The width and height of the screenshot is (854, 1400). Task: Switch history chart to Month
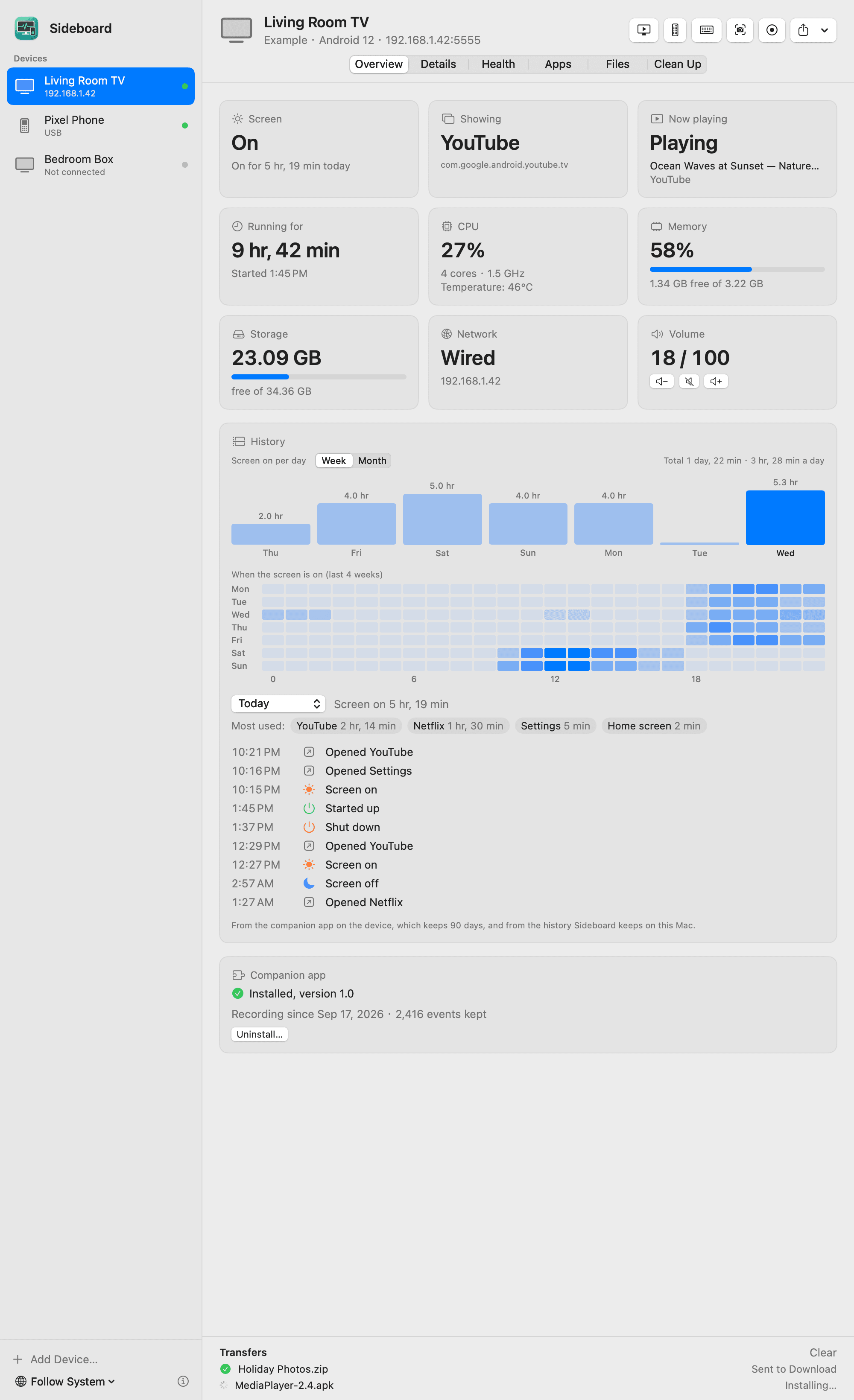coord(372,461)
